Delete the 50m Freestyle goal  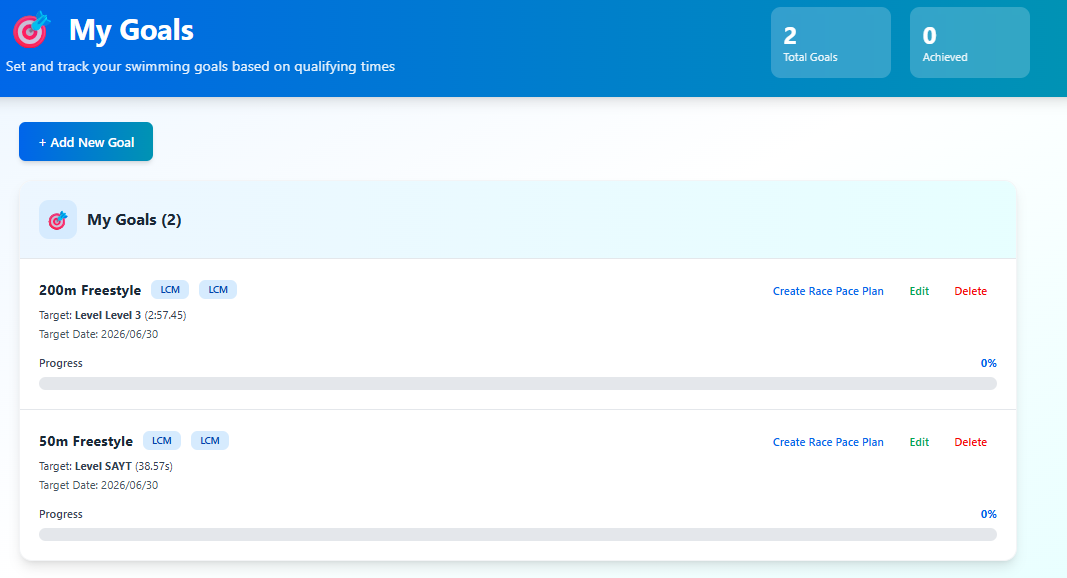(x=970, y=443)
